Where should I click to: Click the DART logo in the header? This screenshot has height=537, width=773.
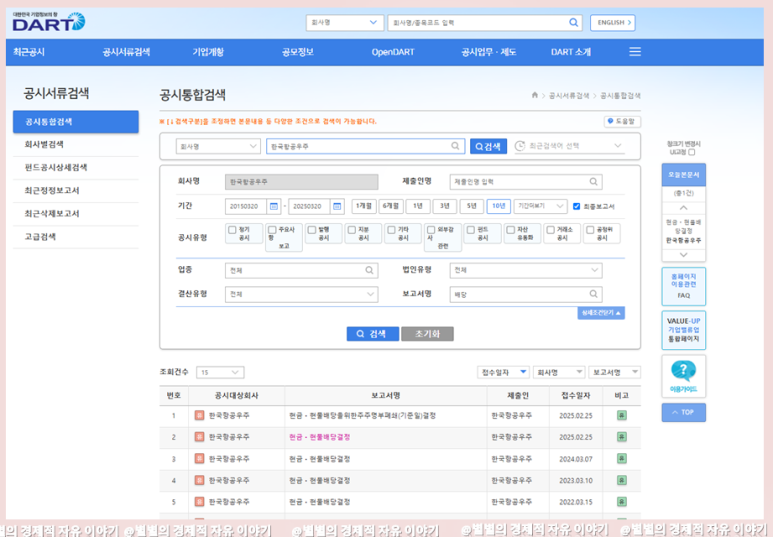(49, 22)
